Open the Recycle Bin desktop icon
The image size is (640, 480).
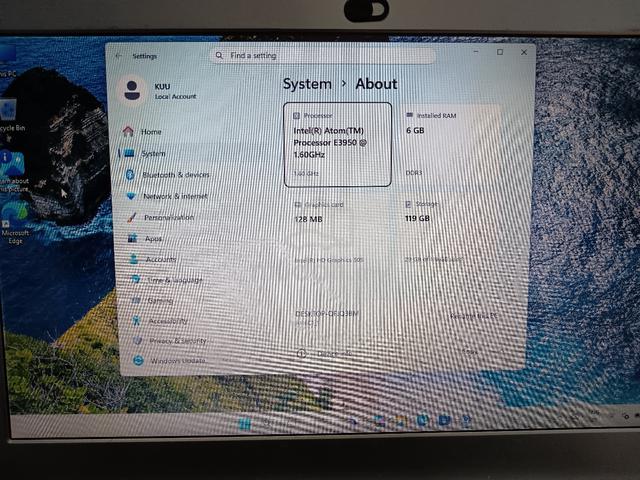click(10, 116)
